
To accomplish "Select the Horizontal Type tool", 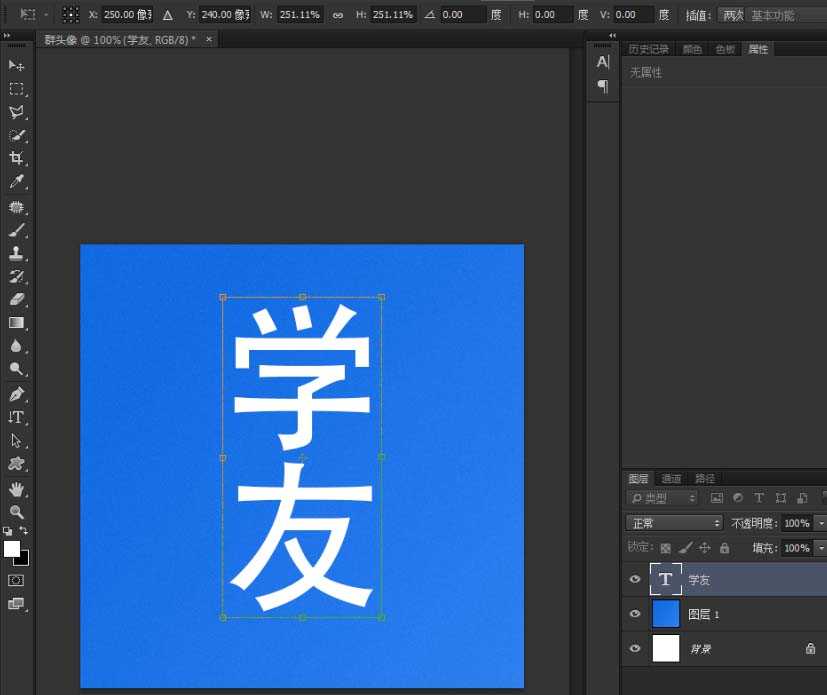I will point(13,418).
